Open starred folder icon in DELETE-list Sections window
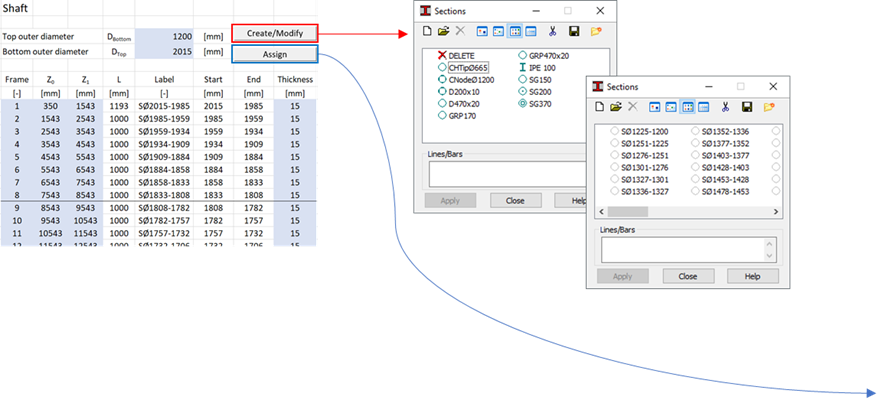 coord(597,31)
